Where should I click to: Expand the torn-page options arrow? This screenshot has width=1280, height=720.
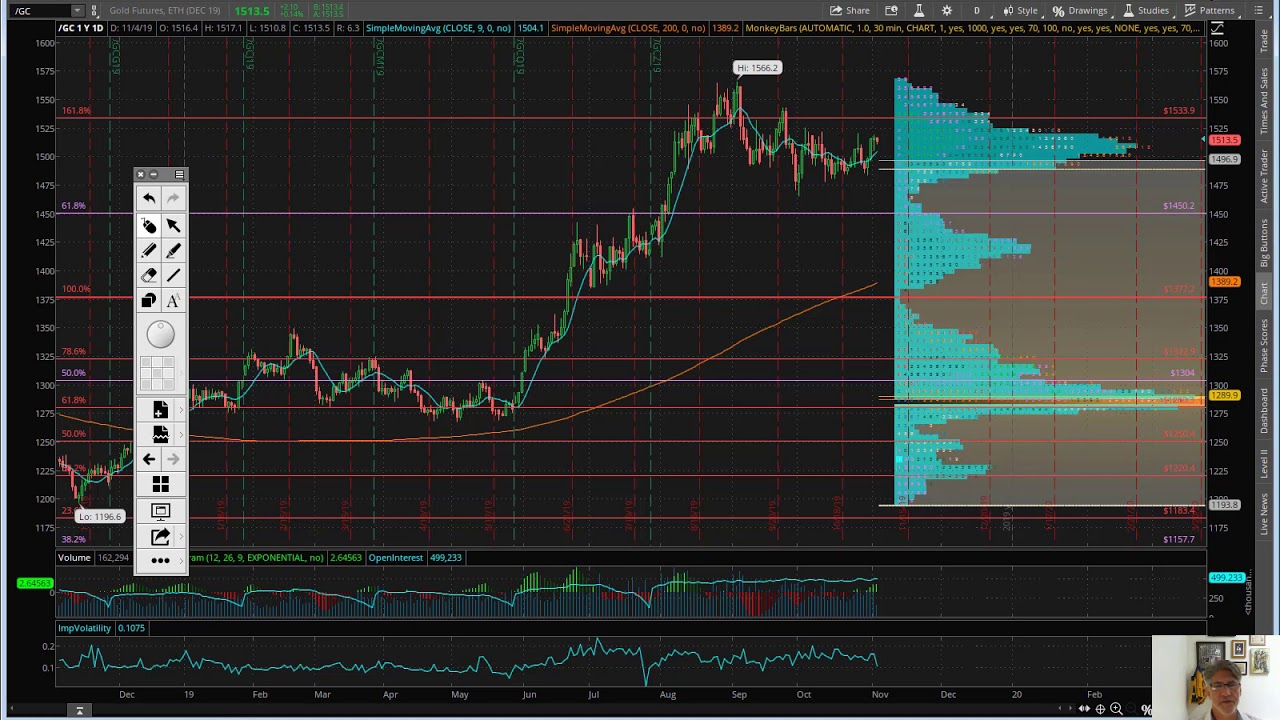click(182, 434)
